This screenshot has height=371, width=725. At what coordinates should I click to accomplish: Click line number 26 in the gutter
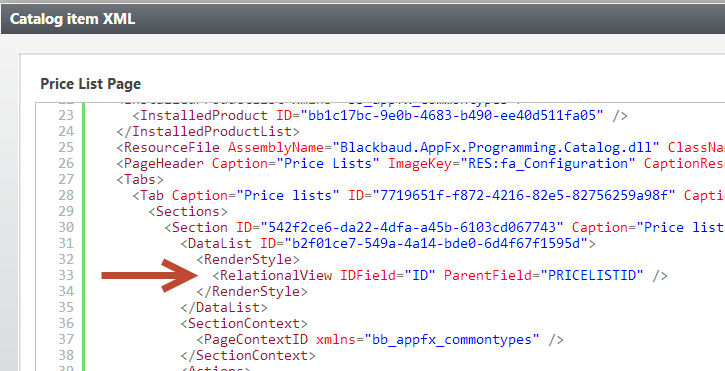(66, 163)
